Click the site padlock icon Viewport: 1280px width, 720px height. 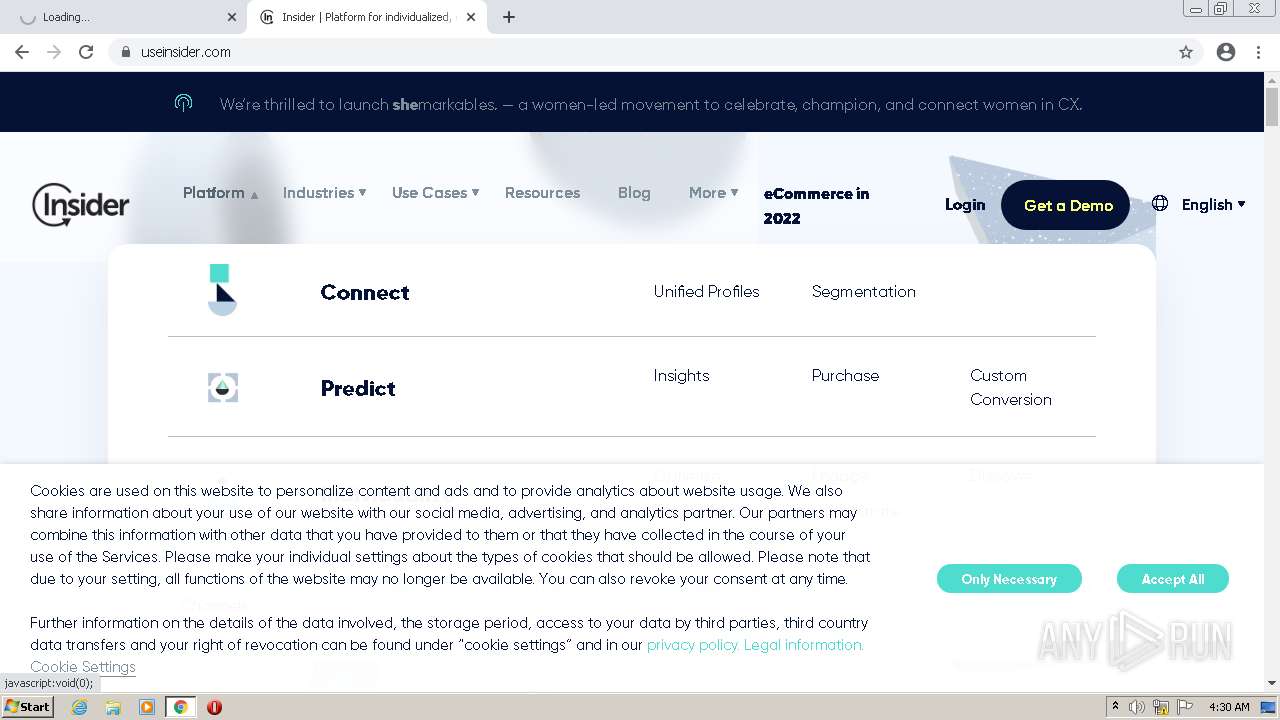pos(126,52)
